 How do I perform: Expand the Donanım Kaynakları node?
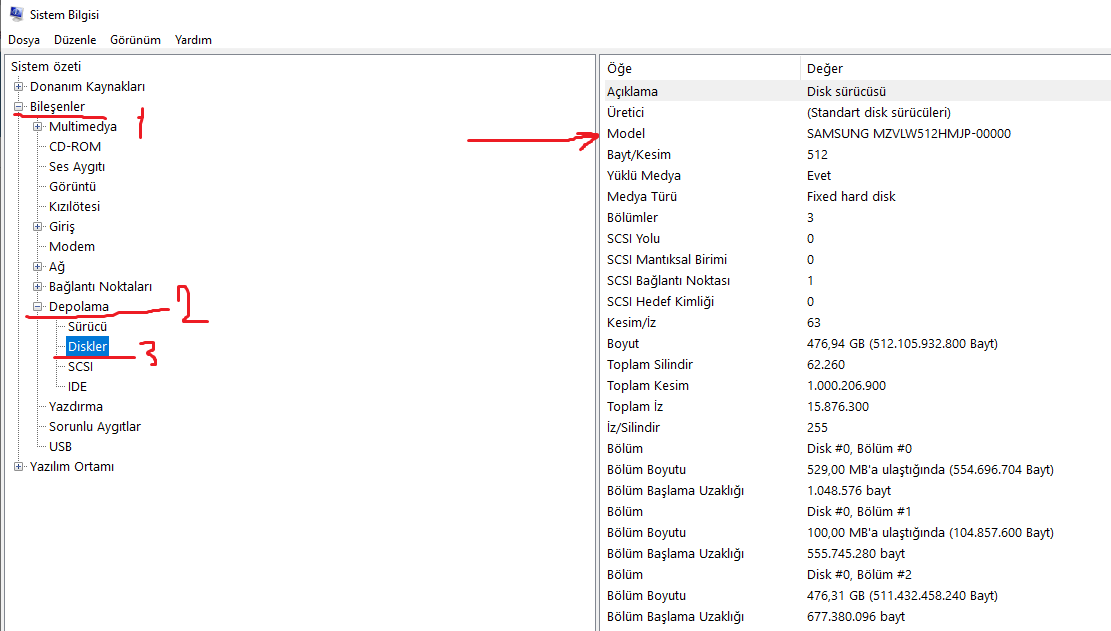pyautogui.click(x=18, y=86)
